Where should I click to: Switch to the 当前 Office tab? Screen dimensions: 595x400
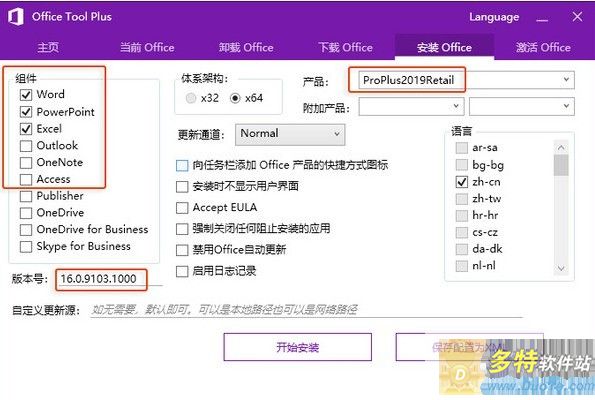pos(147,47)
